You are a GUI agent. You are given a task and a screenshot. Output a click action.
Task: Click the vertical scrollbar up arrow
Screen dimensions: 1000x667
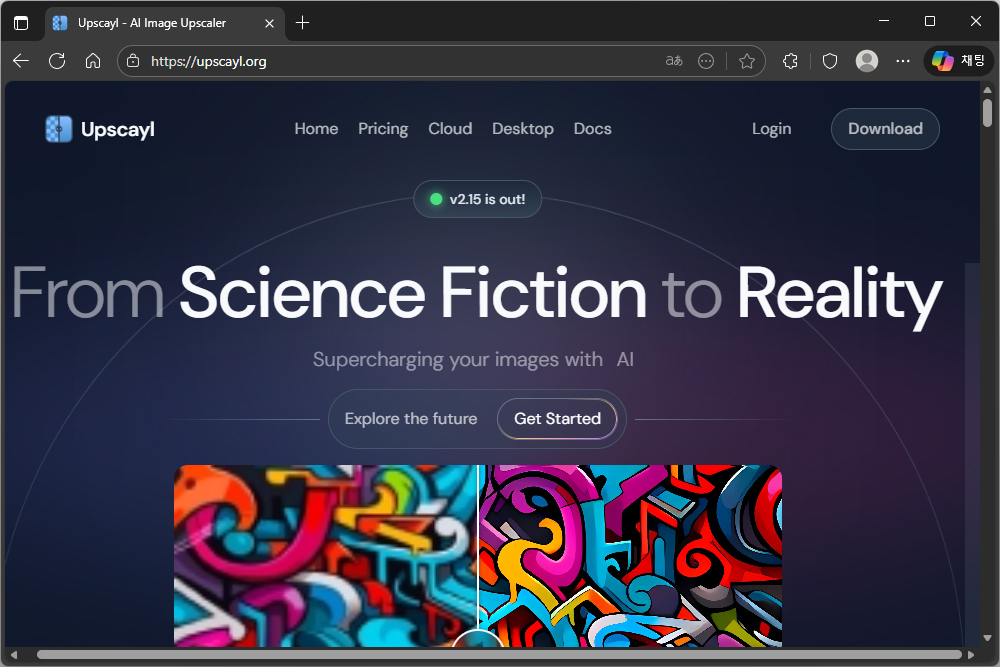987,90
